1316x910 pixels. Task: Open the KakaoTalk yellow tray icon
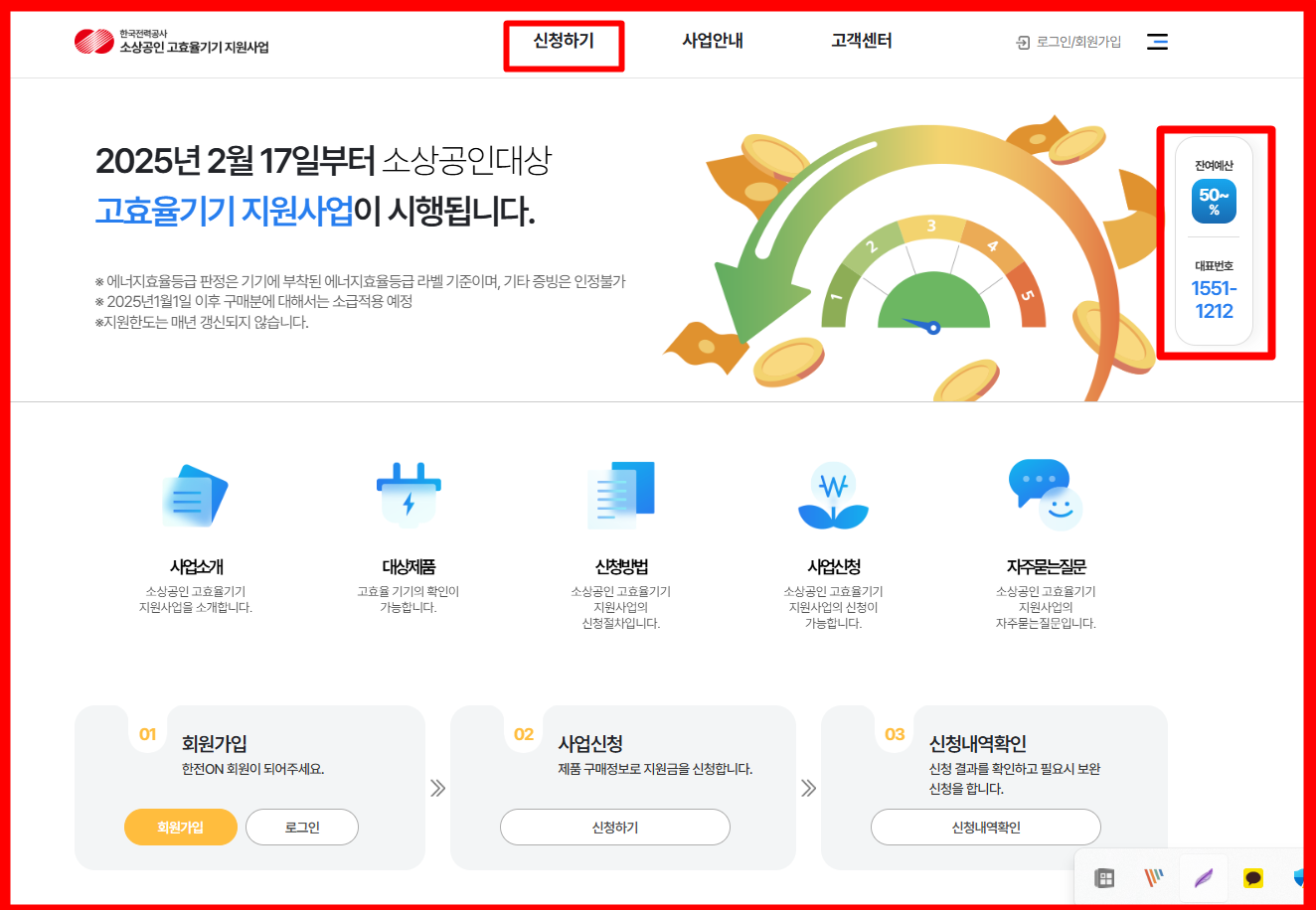tap(1253, 878)
